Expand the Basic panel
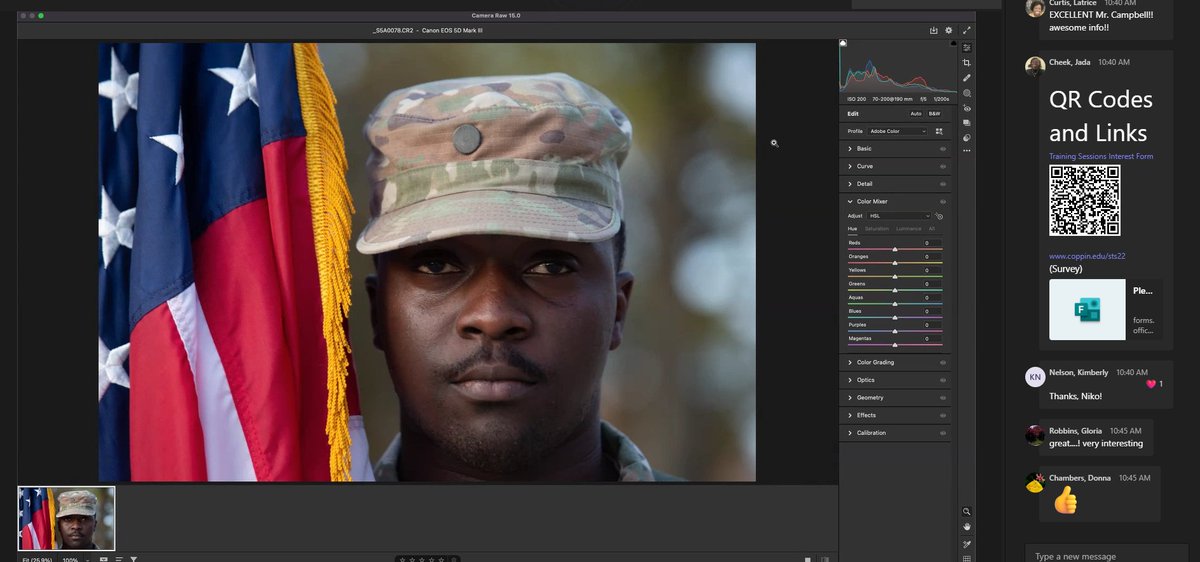1200x562 pixels. coord(850,149)
